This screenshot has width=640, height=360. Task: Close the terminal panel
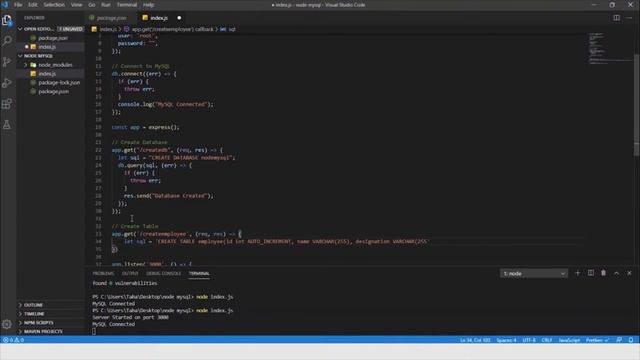(629, 273)
